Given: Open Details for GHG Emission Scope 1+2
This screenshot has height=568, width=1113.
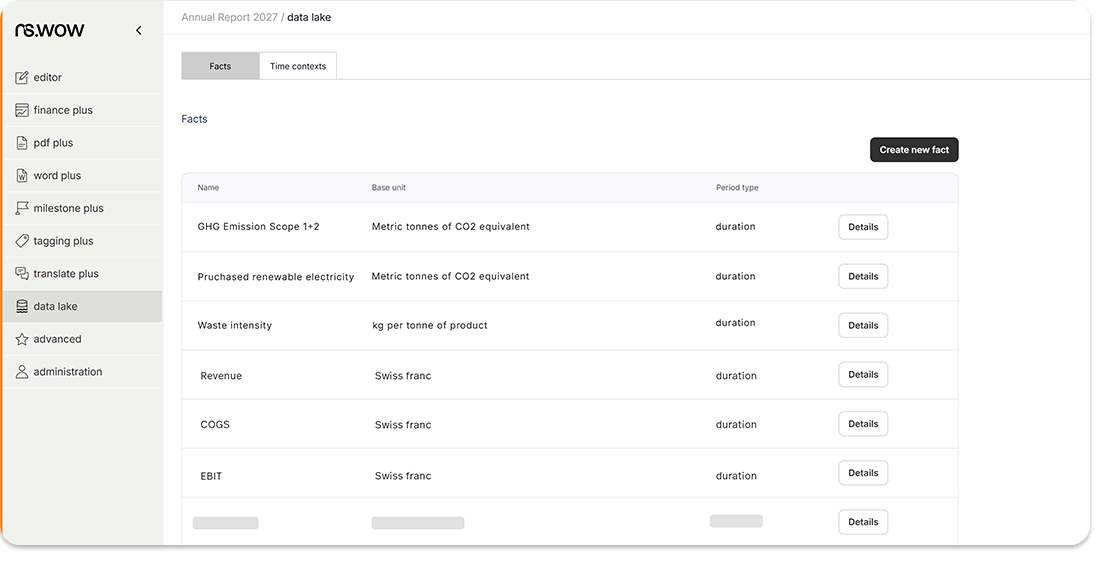Looking at the screenshot, I should tap(862, 227).
